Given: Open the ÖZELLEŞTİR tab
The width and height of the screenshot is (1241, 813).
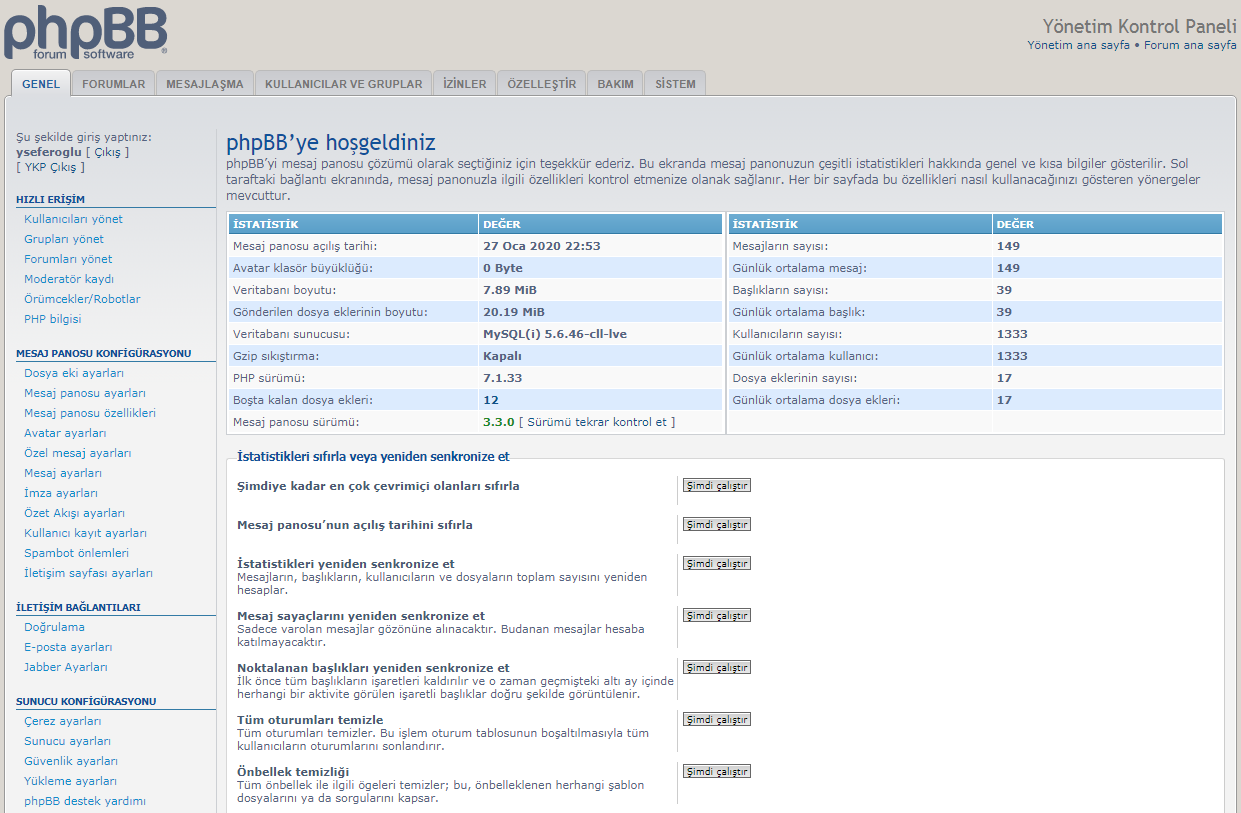Looking at the screenshot, I should (x=542, y=84).
